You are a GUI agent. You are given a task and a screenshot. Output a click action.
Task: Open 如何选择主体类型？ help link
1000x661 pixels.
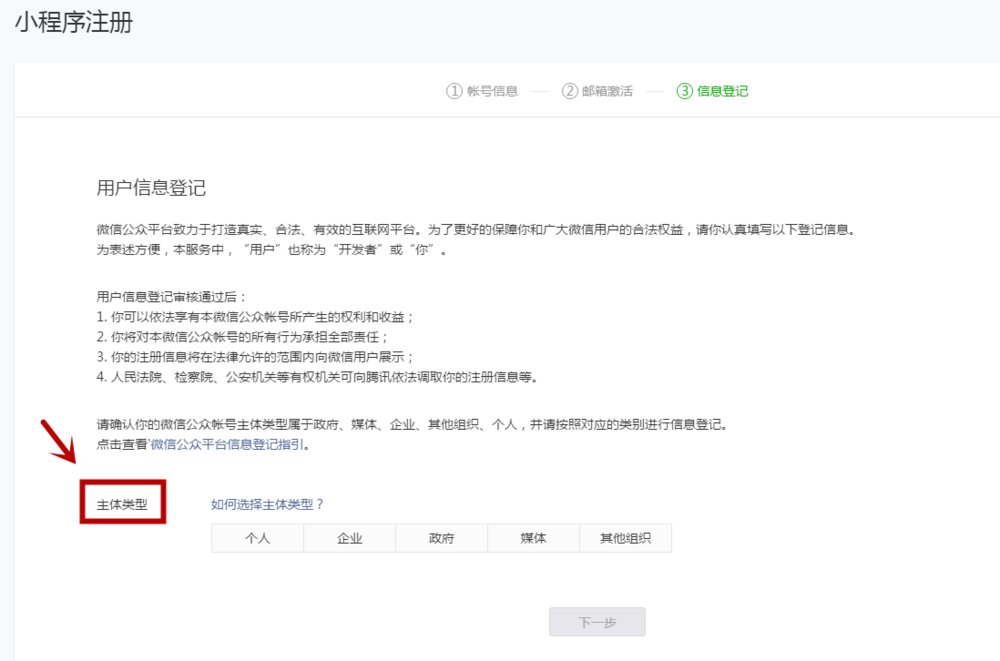coord(268,504)
